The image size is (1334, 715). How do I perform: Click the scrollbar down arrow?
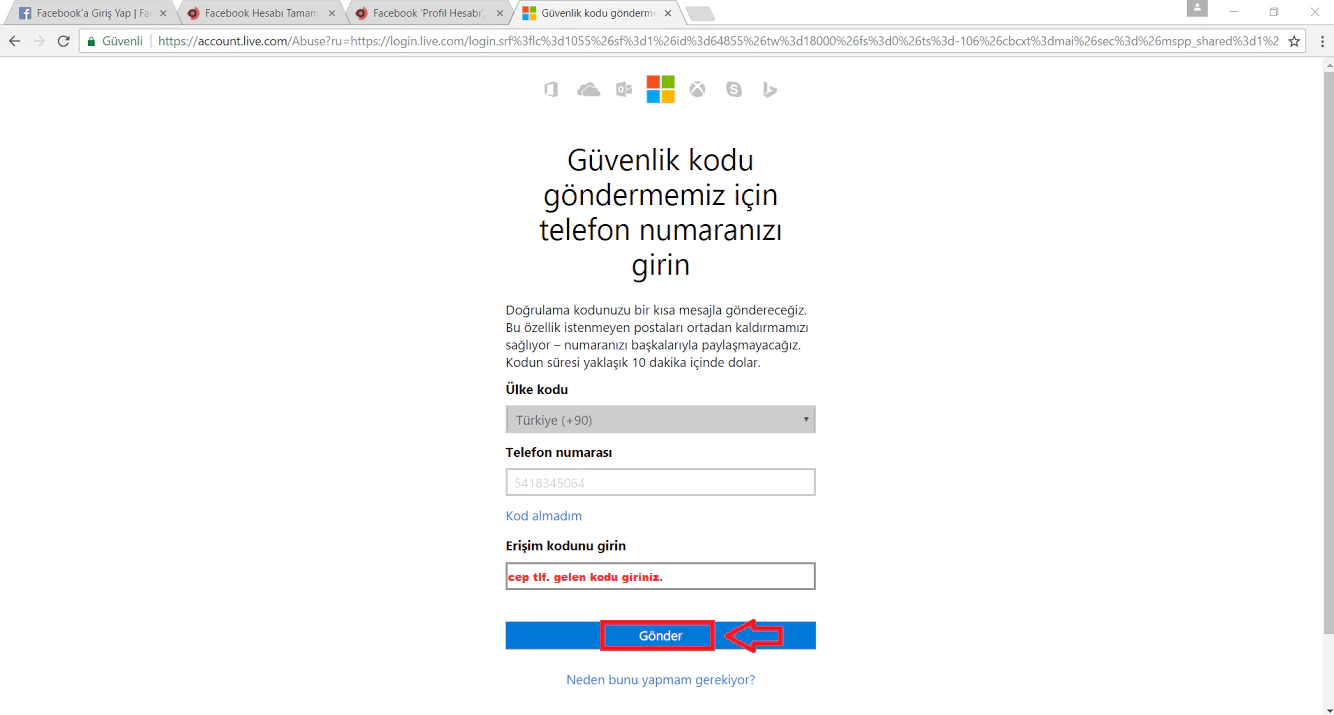[x=1327, y=707]
